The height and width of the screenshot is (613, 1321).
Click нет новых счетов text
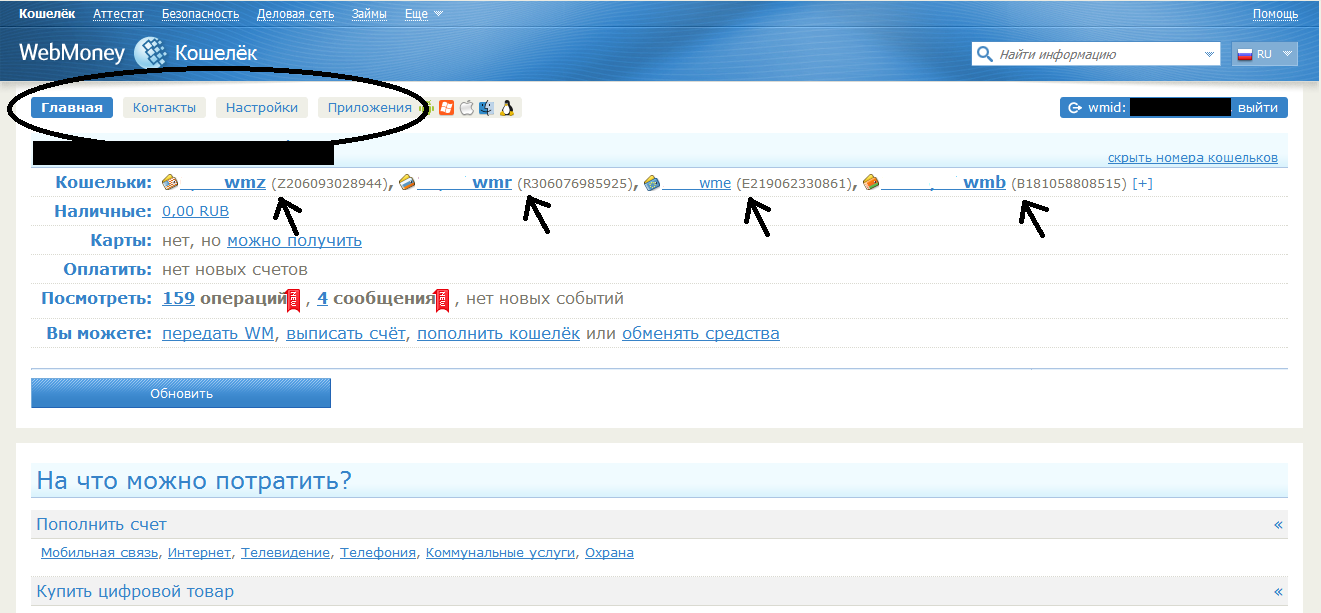point(235,270)
